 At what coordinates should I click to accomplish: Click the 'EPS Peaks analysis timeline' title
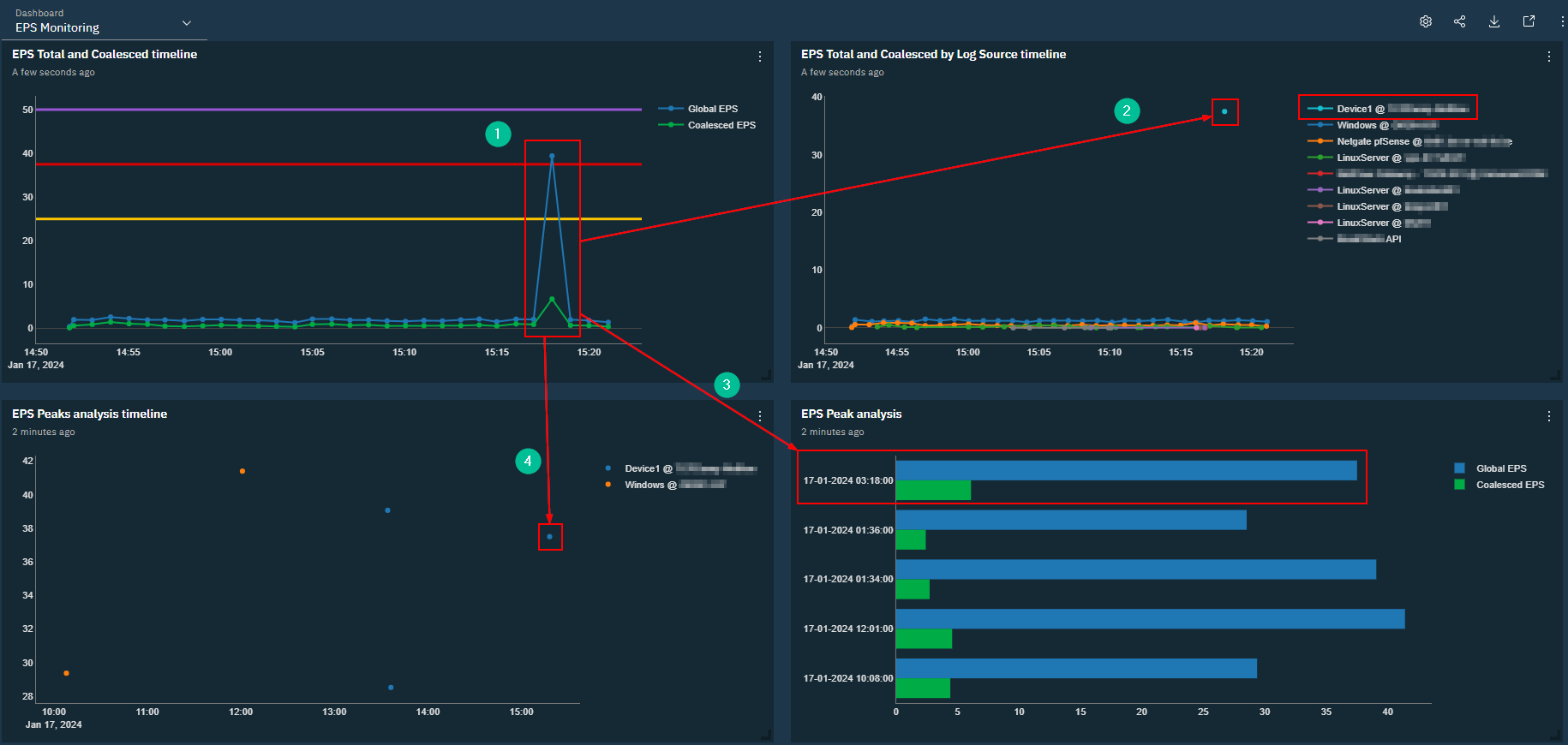point(90,414)
